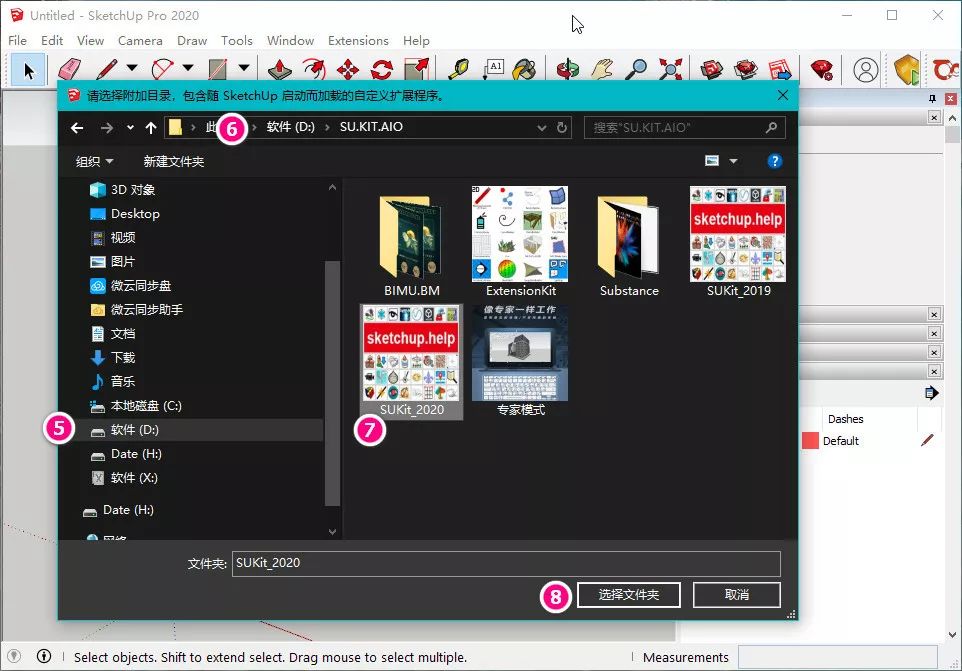The width and height of the screenshot is (962, 671).
Task: Click the Send to LayOut icon
Action: 780,69
